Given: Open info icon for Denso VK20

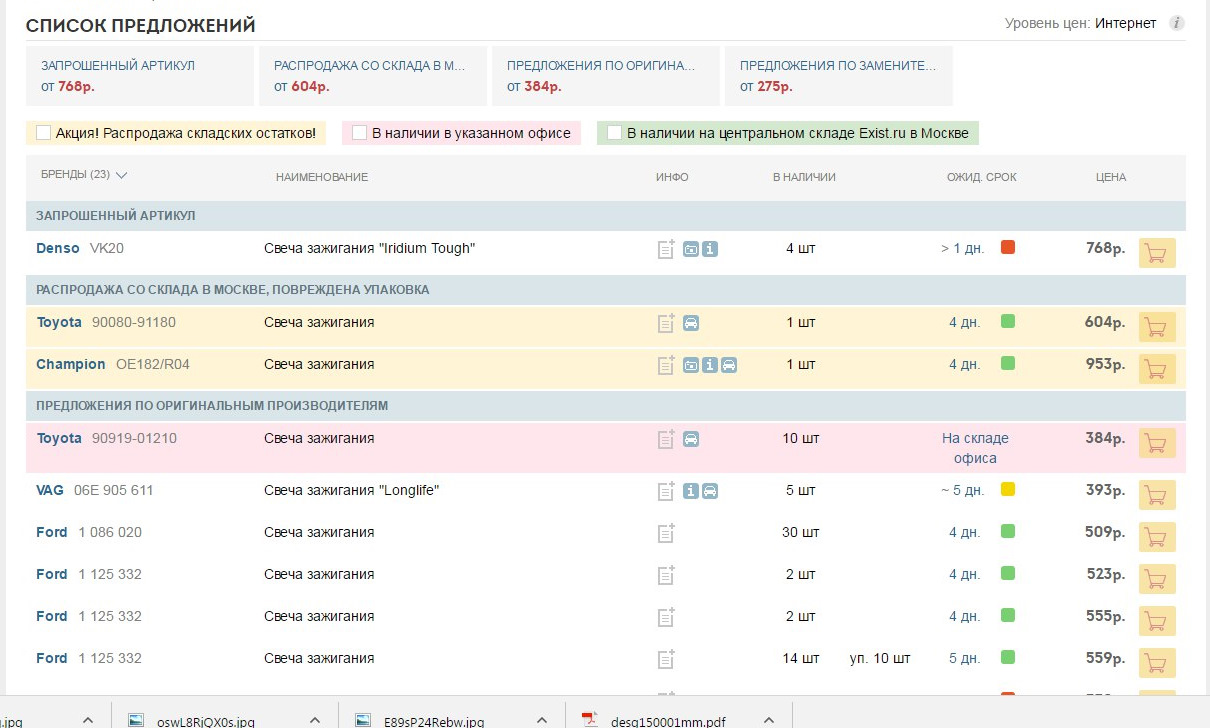Looking at the screenshot, I should click(x=710, y=249).
